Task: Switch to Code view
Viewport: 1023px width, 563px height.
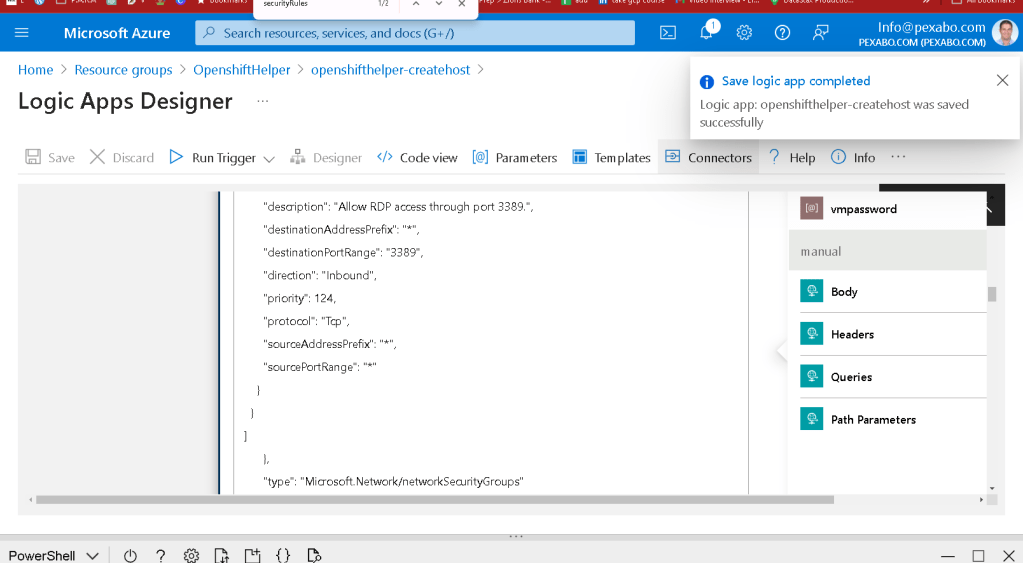Action: coord(418,157)
